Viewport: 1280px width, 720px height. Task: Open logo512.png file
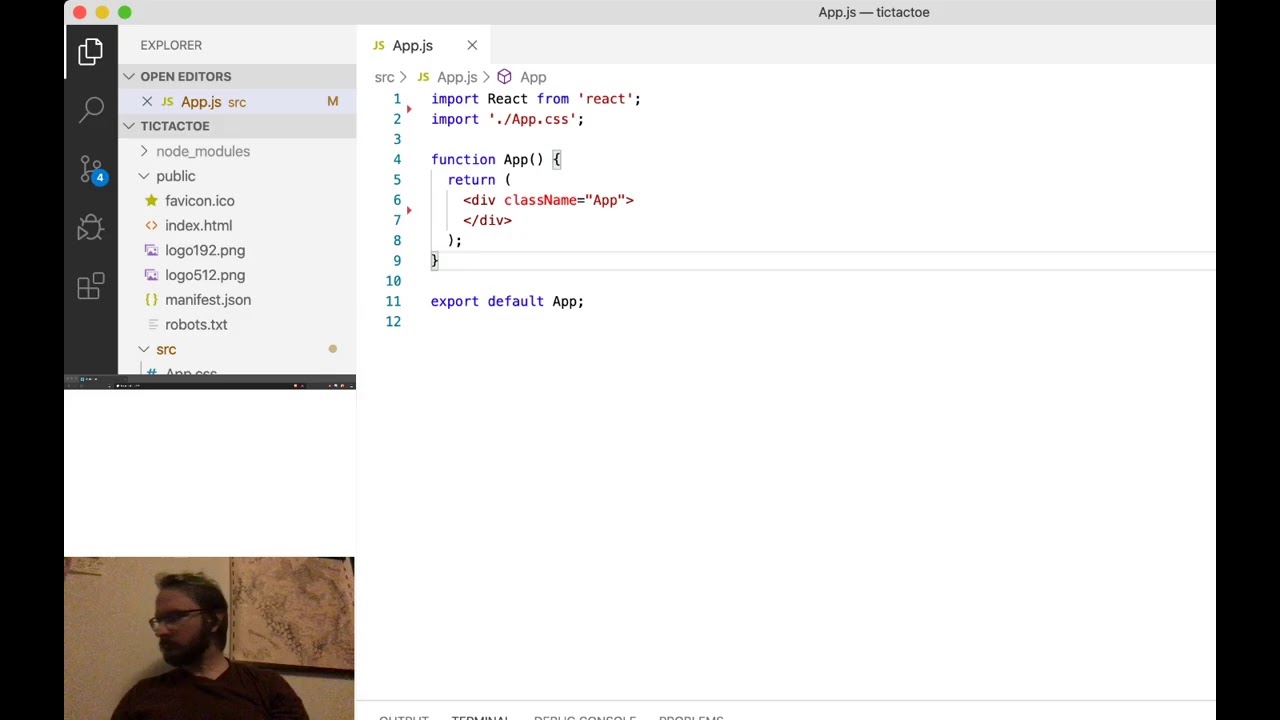click(204, 275)
